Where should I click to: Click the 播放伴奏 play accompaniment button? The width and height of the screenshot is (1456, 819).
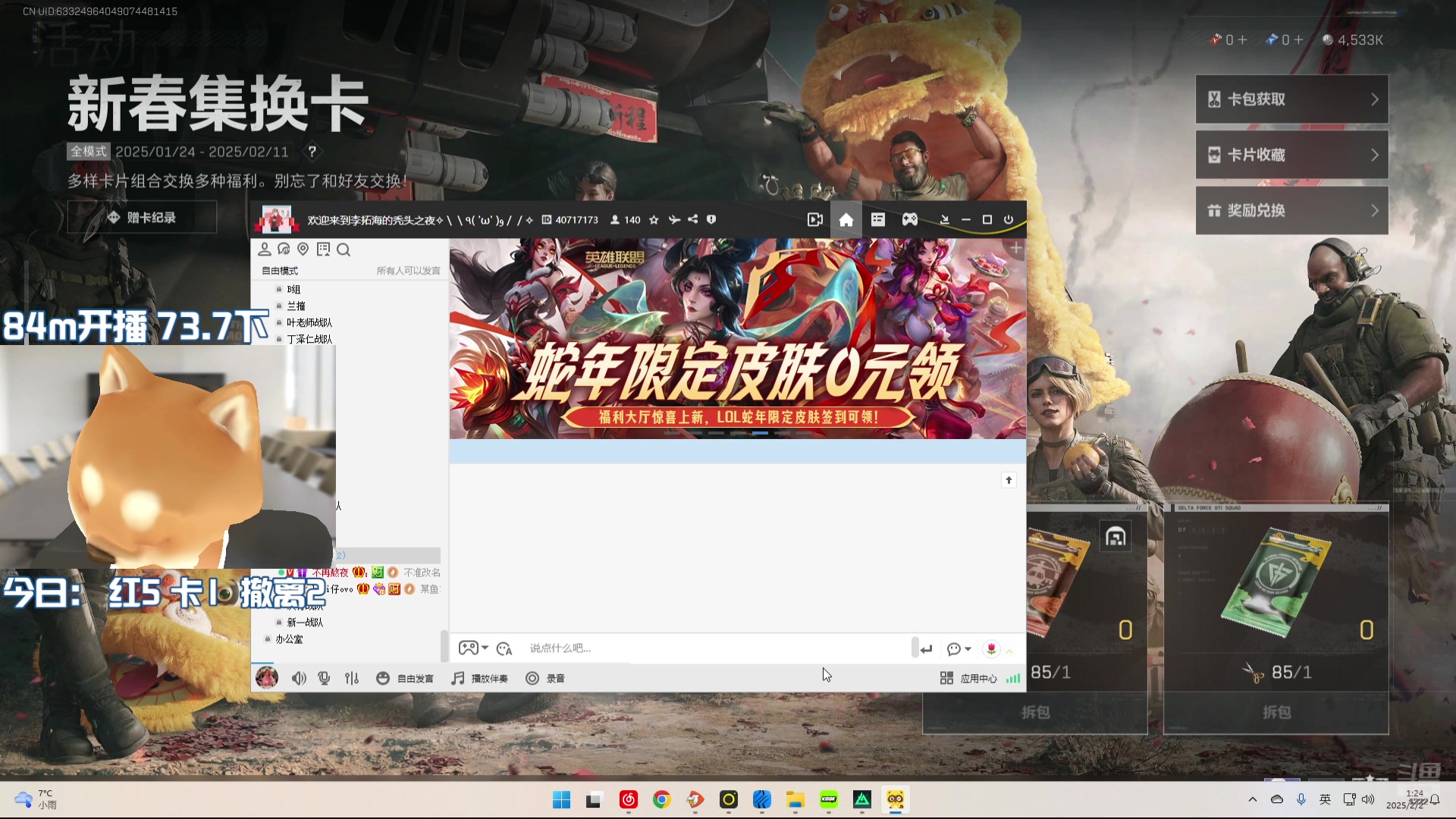click(479, 678)
